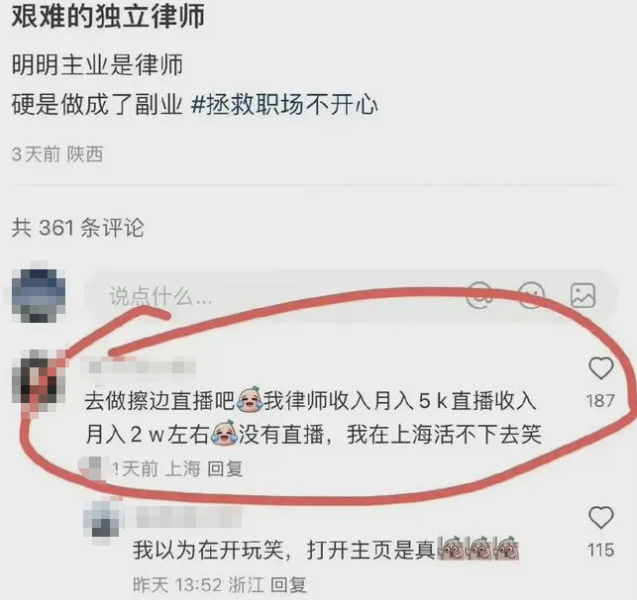
Task: Reply to the Zhejiang comment via 回复
Action: [288, 585]
